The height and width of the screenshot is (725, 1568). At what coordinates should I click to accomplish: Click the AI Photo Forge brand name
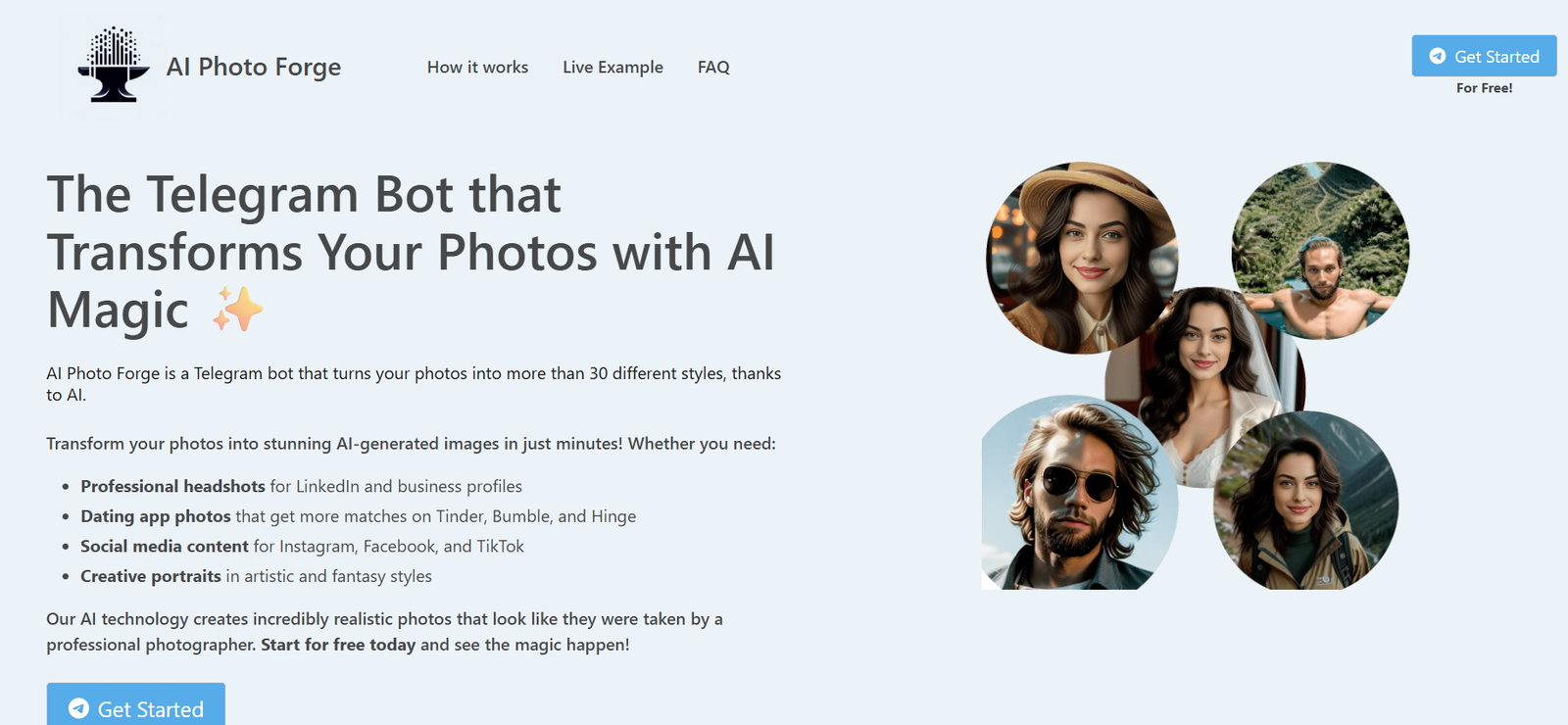coord(254,67)
